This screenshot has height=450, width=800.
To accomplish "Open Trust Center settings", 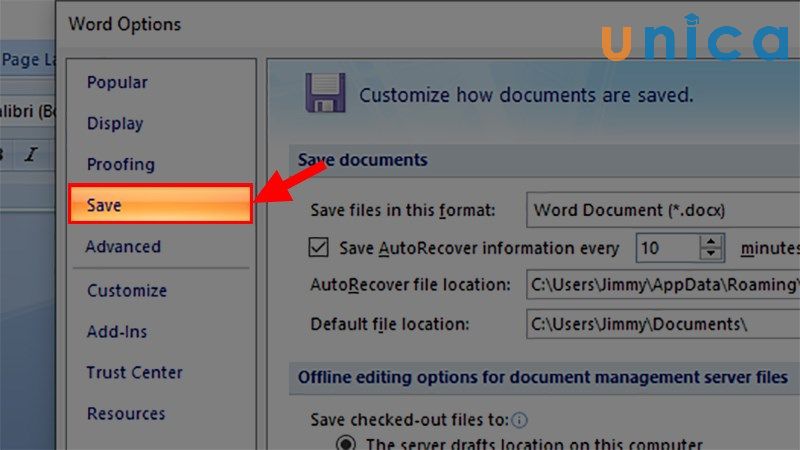I will [x=134, y=372].
